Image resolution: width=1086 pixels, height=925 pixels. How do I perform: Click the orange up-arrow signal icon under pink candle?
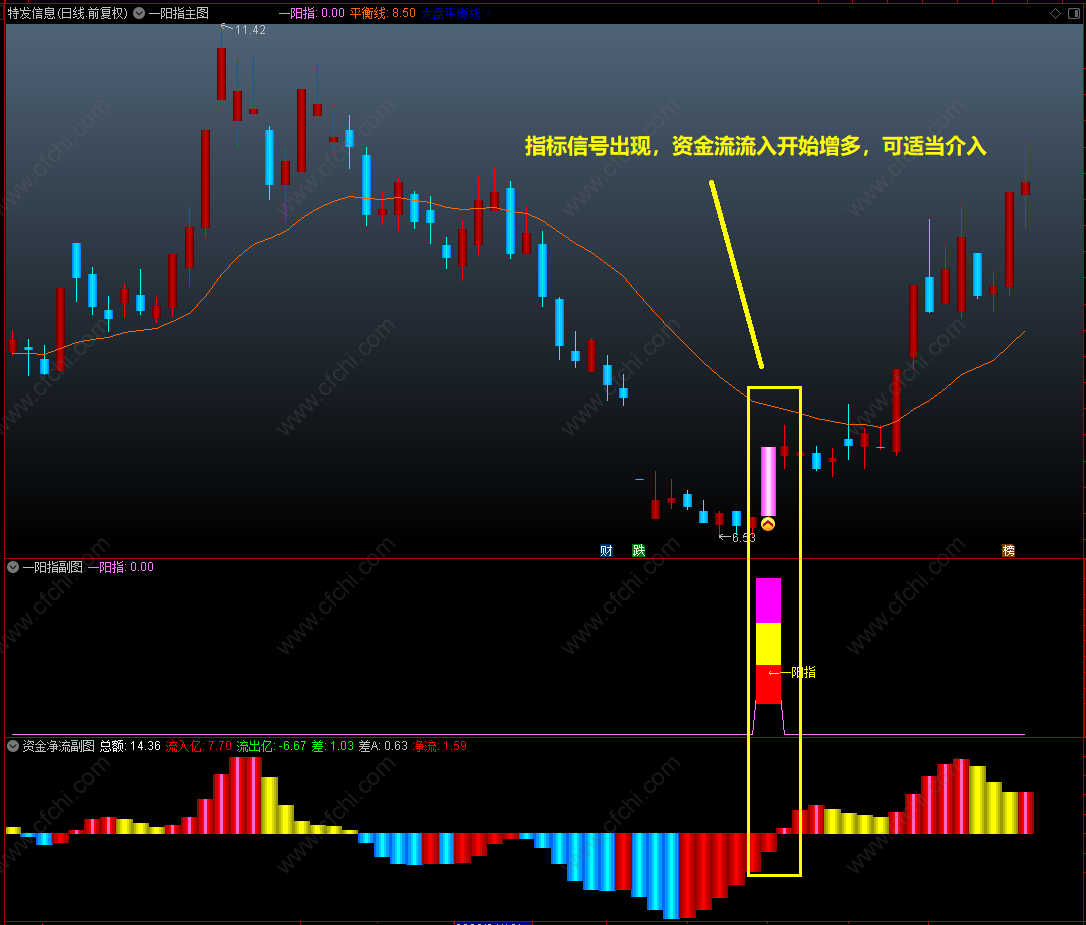pos(768,523)
